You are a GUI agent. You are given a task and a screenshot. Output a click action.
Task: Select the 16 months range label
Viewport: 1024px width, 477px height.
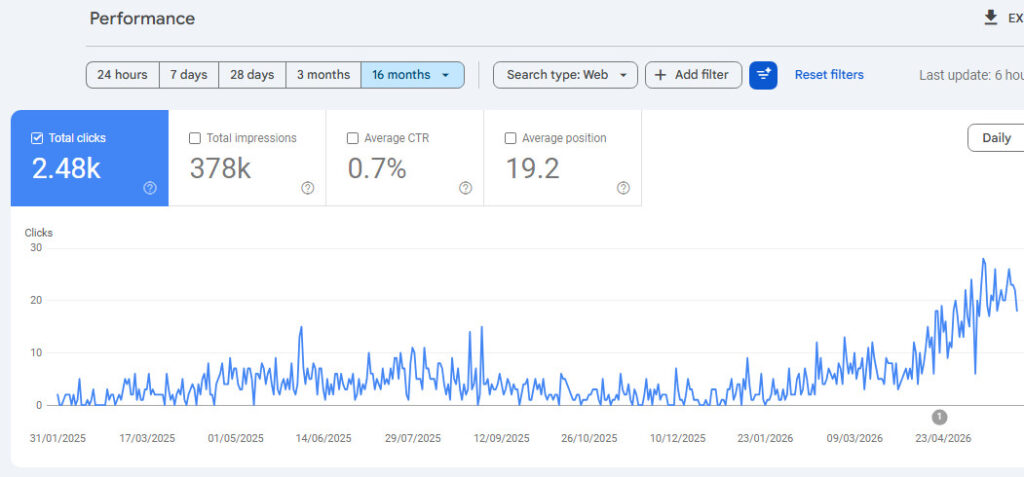click(x=401, y=75)
